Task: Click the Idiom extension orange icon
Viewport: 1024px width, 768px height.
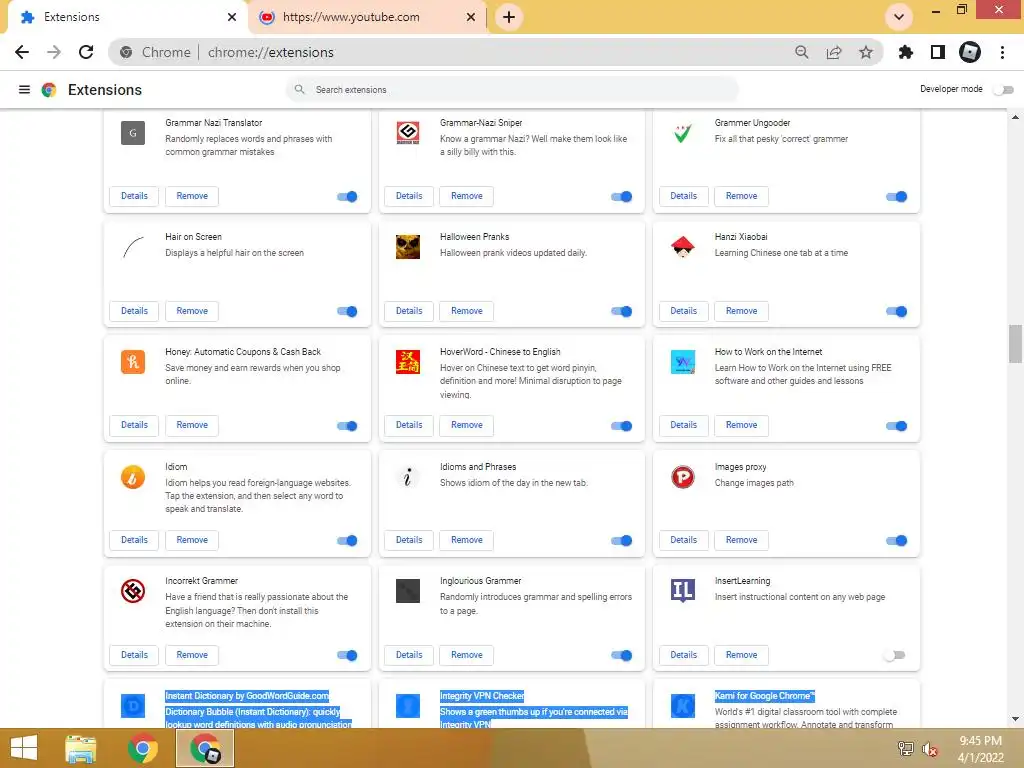Action: coord(133,477)
